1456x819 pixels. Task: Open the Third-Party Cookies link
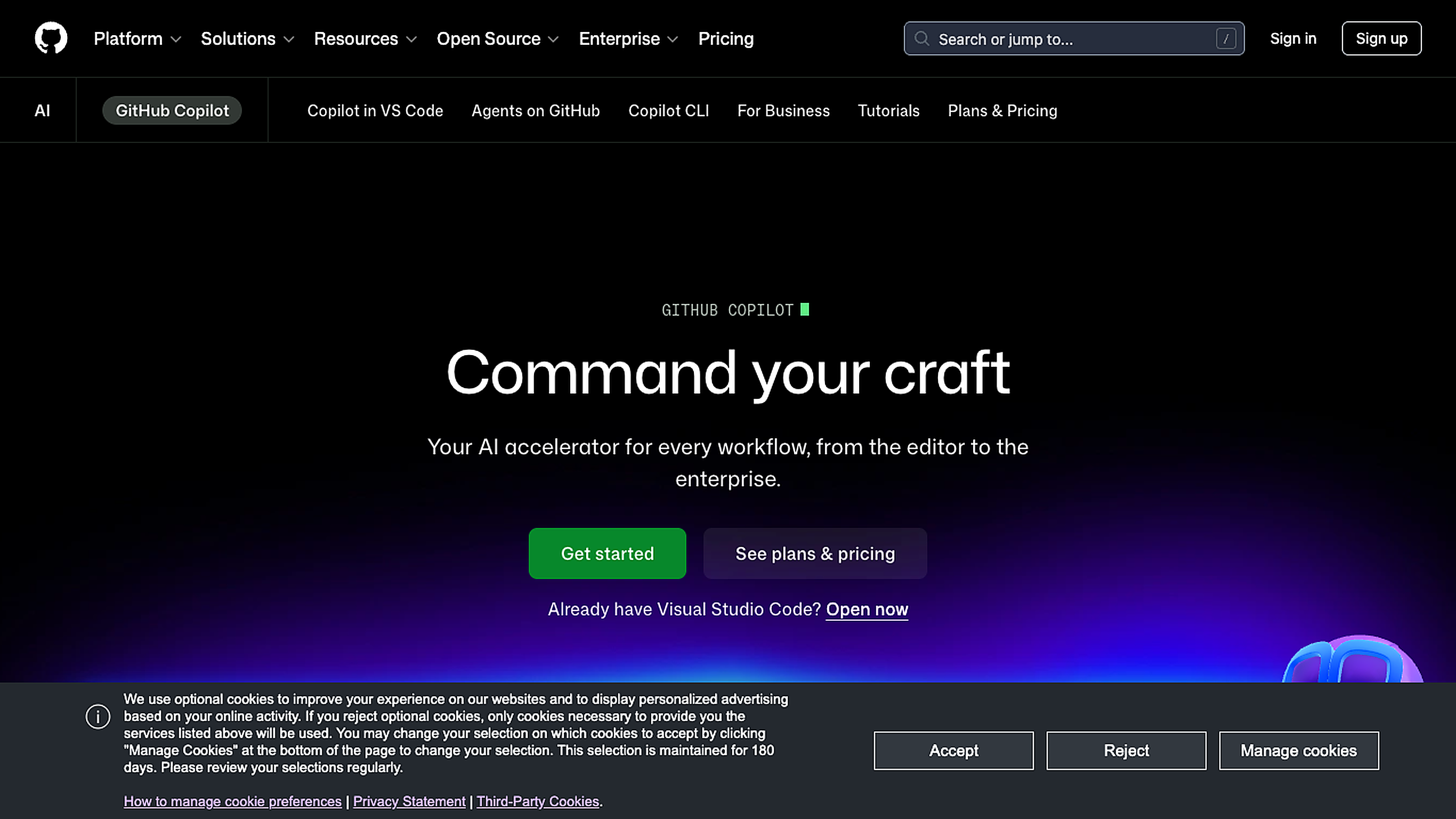[538, 801]
